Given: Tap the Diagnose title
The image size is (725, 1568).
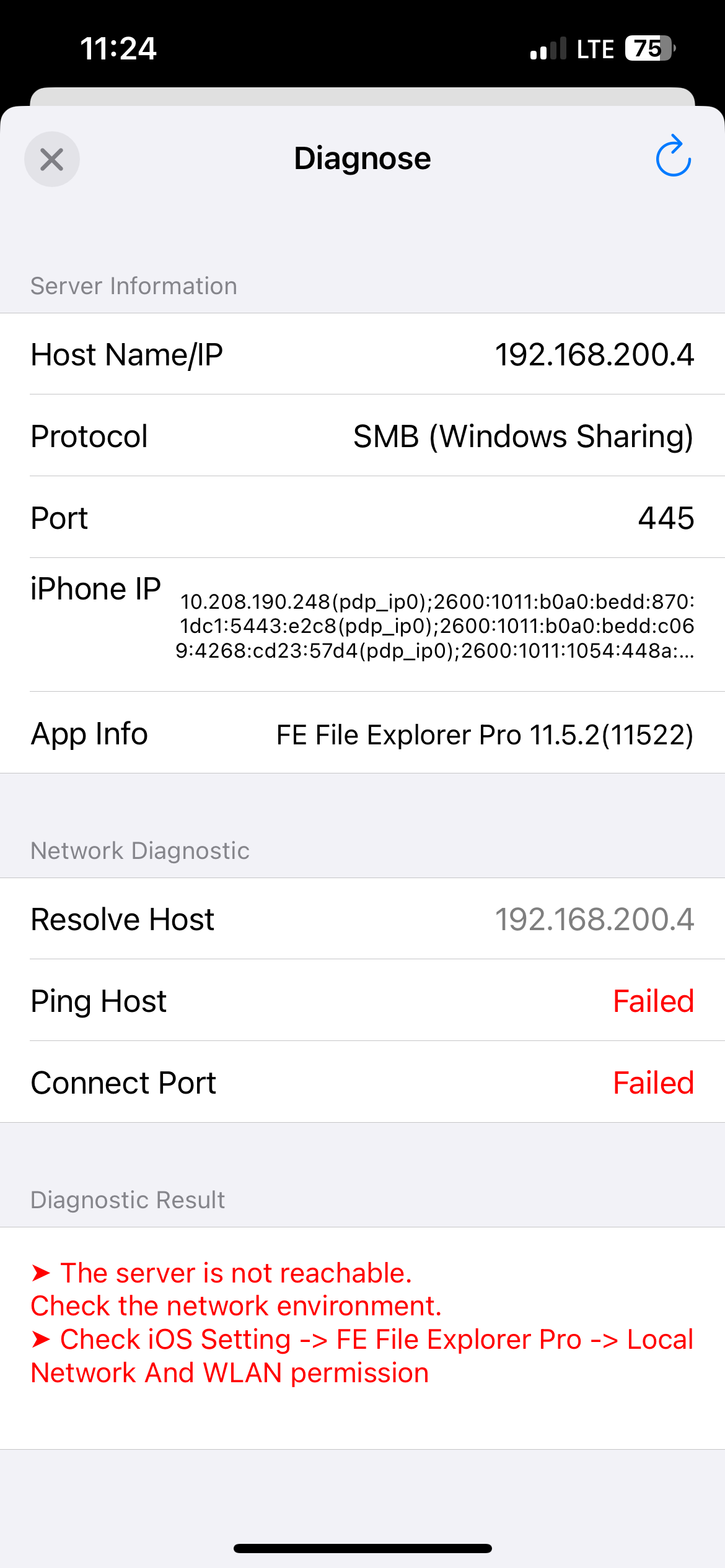Looking at the screenshot, I should click(362, 159).
